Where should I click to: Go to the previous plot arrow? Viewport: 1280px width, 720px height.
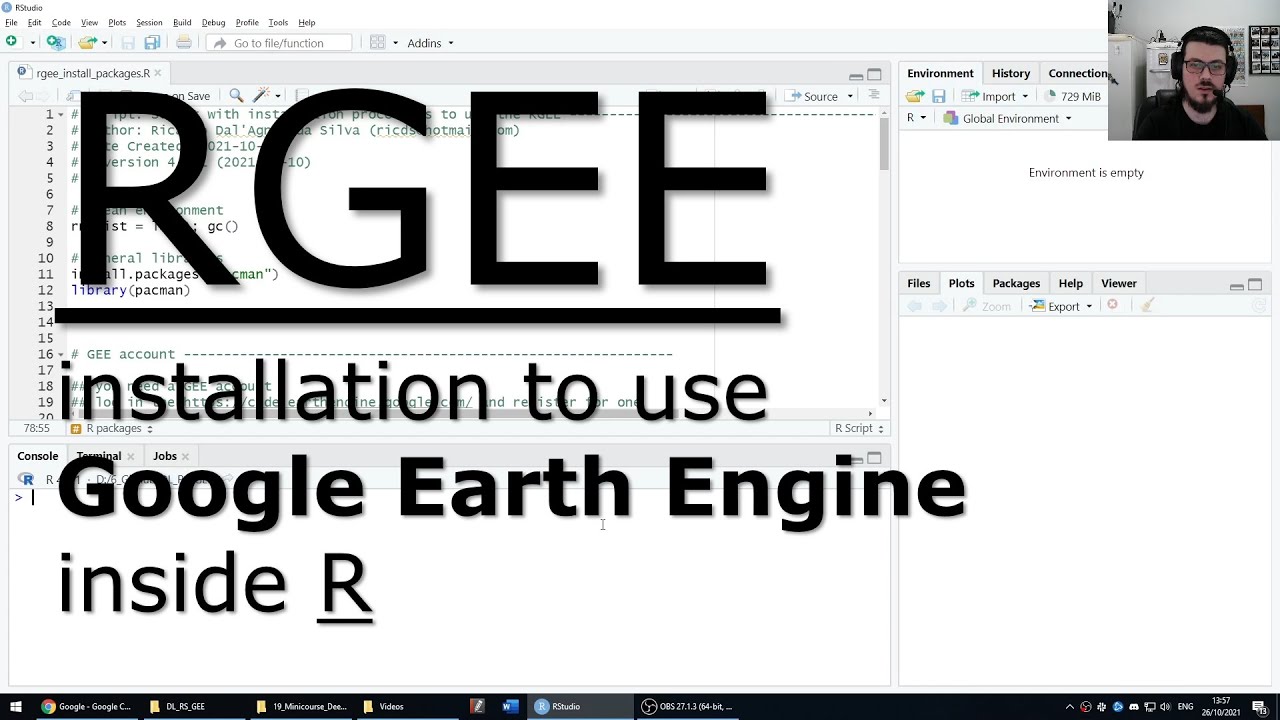[914, 306]
